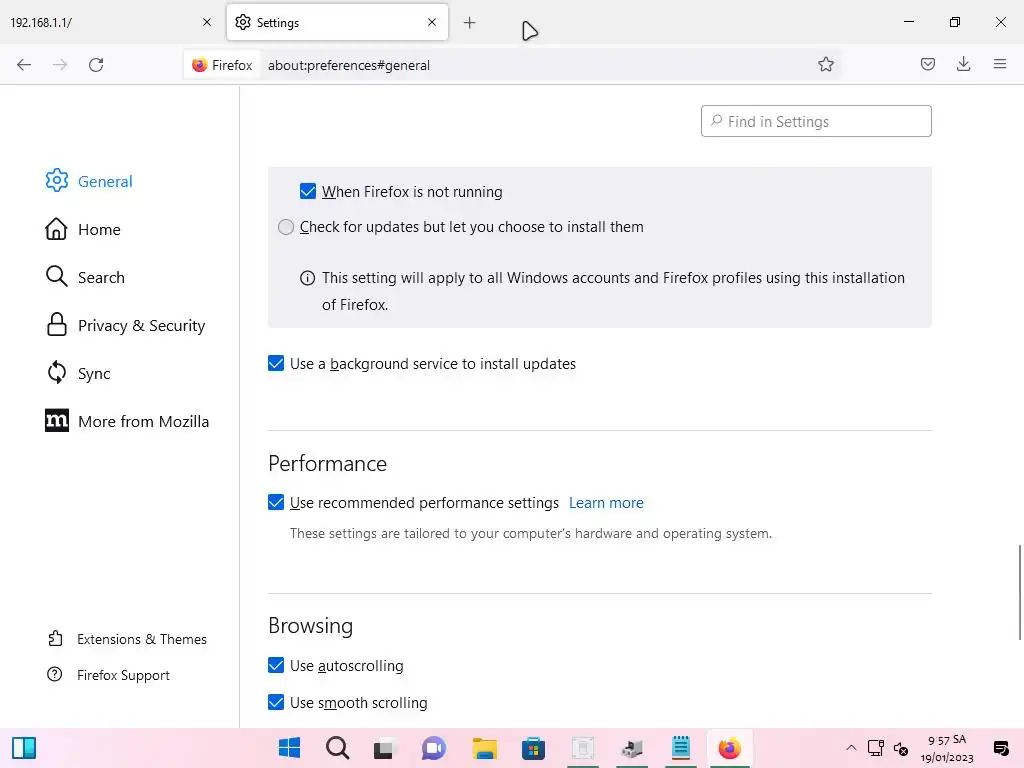
Task: Close the Settings tab
Action: click(432, 22)
